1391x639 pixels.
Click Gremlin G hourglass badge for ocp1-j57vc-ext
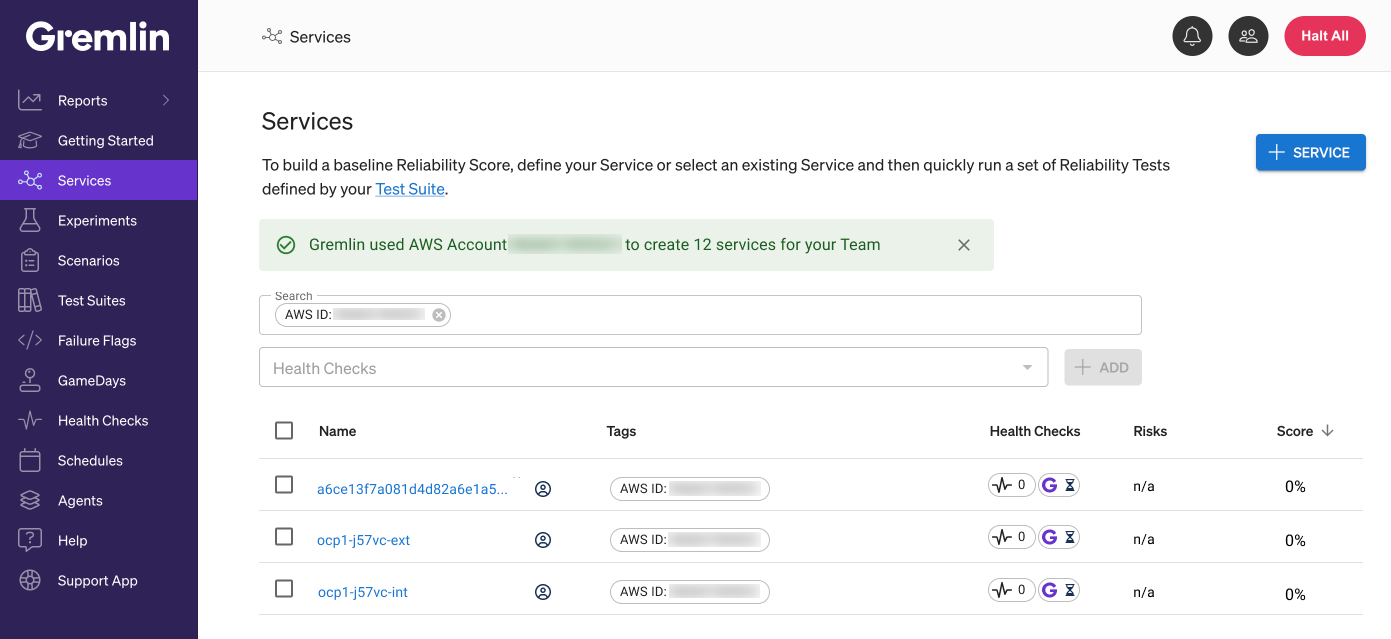coord(1058,537)
